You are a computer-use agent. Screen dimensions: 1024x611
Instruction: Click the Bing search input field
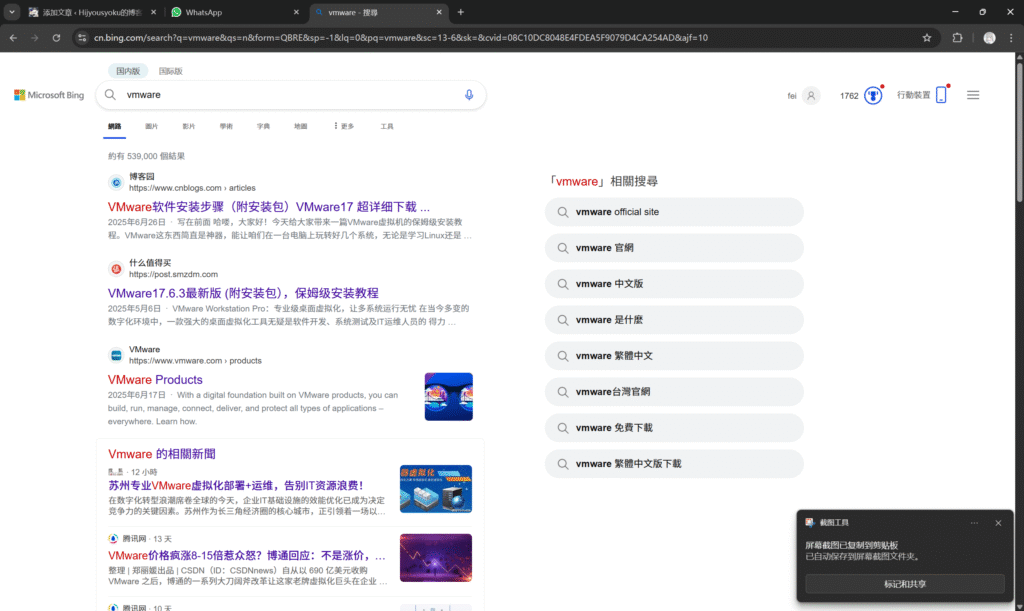[291, 95]
